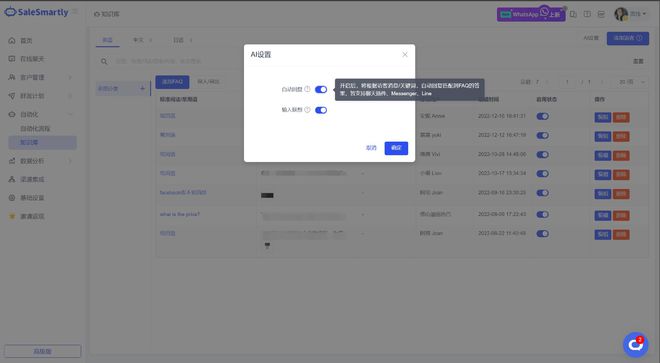Toggle the first switch in AI settings dialog
This screenshot has height=363, width=660.
pyautogui.click(x=321, y=89)
